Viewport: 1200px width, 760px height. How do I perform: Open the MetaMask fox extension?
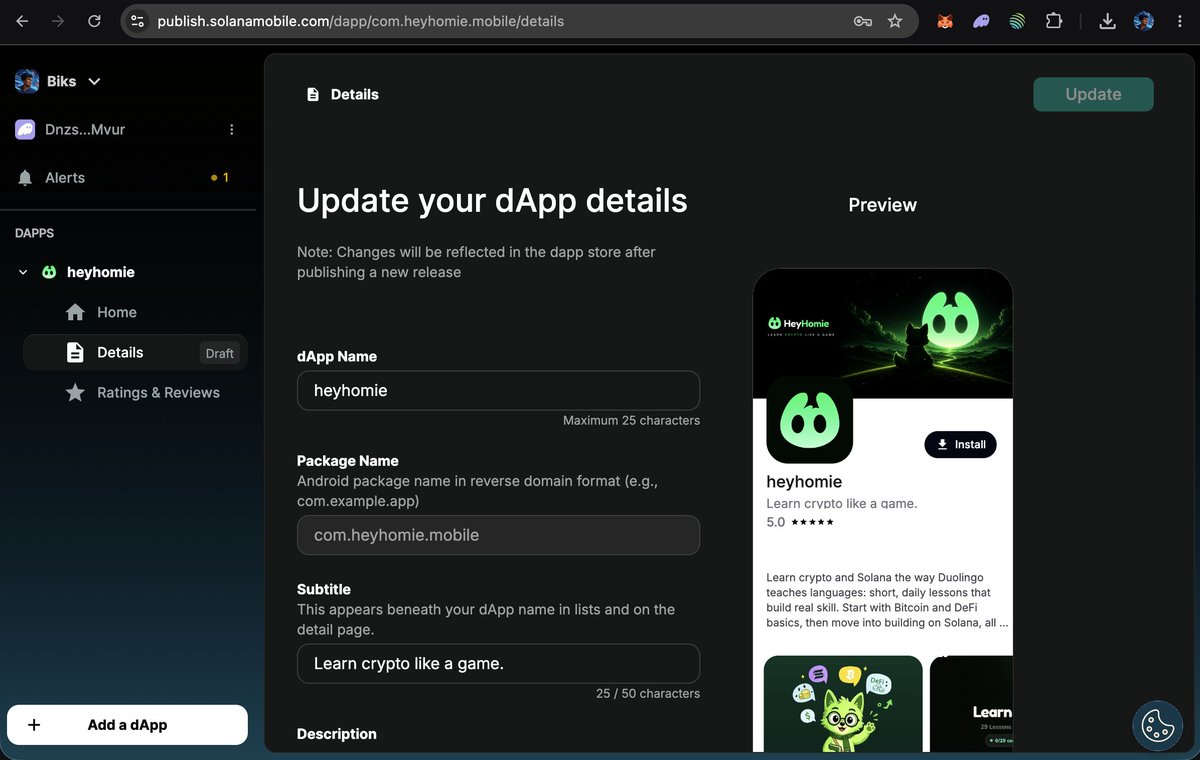pyautogui.click(x=945, y=20)
